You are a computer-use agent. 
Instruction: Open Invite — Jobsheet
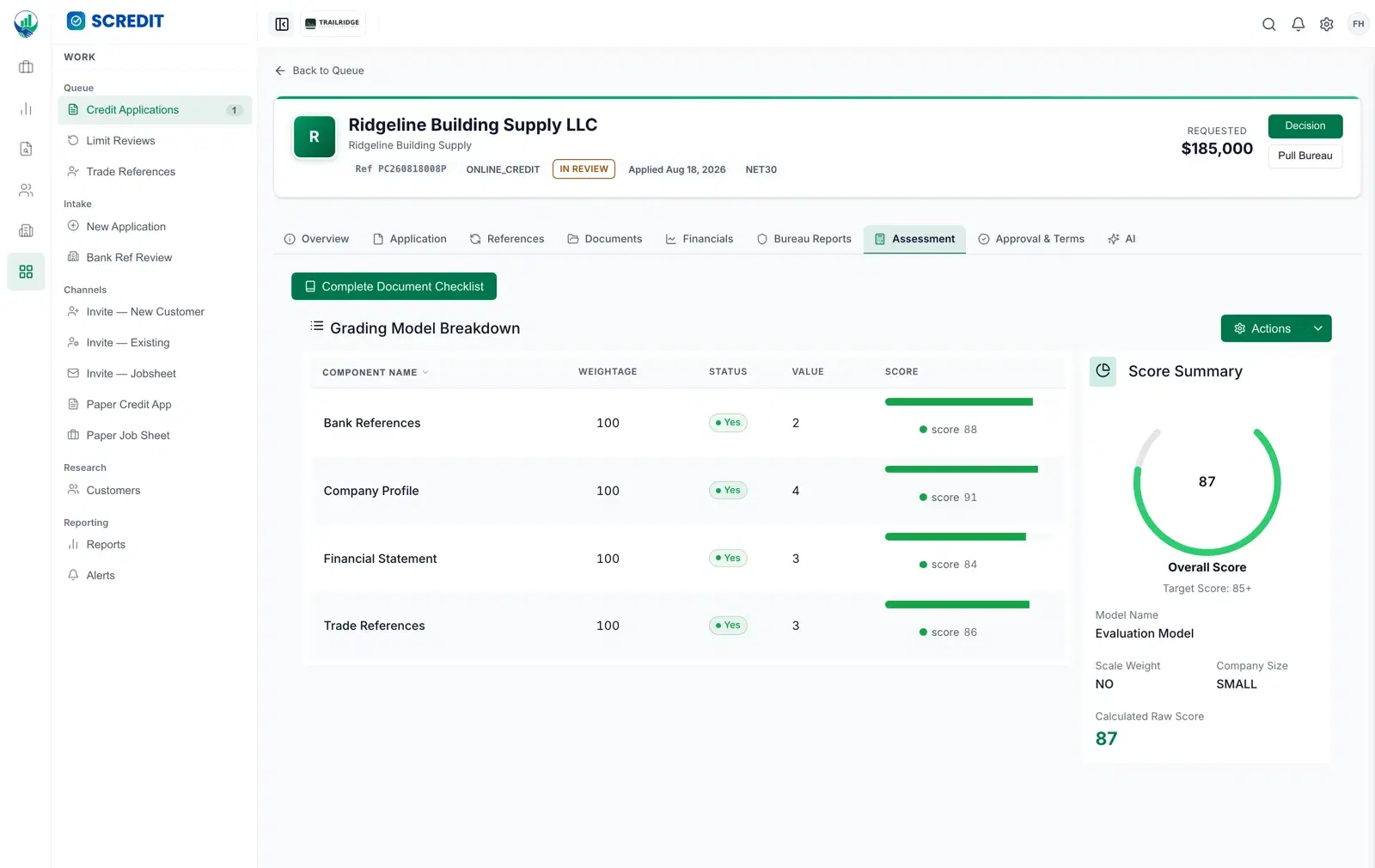coord(155,374)
